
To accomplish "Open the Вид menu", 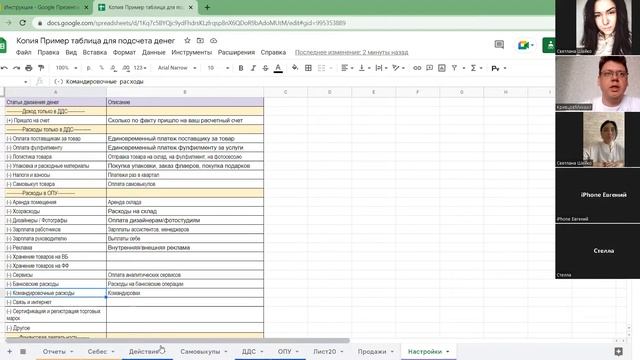I will tap(71, 53).
